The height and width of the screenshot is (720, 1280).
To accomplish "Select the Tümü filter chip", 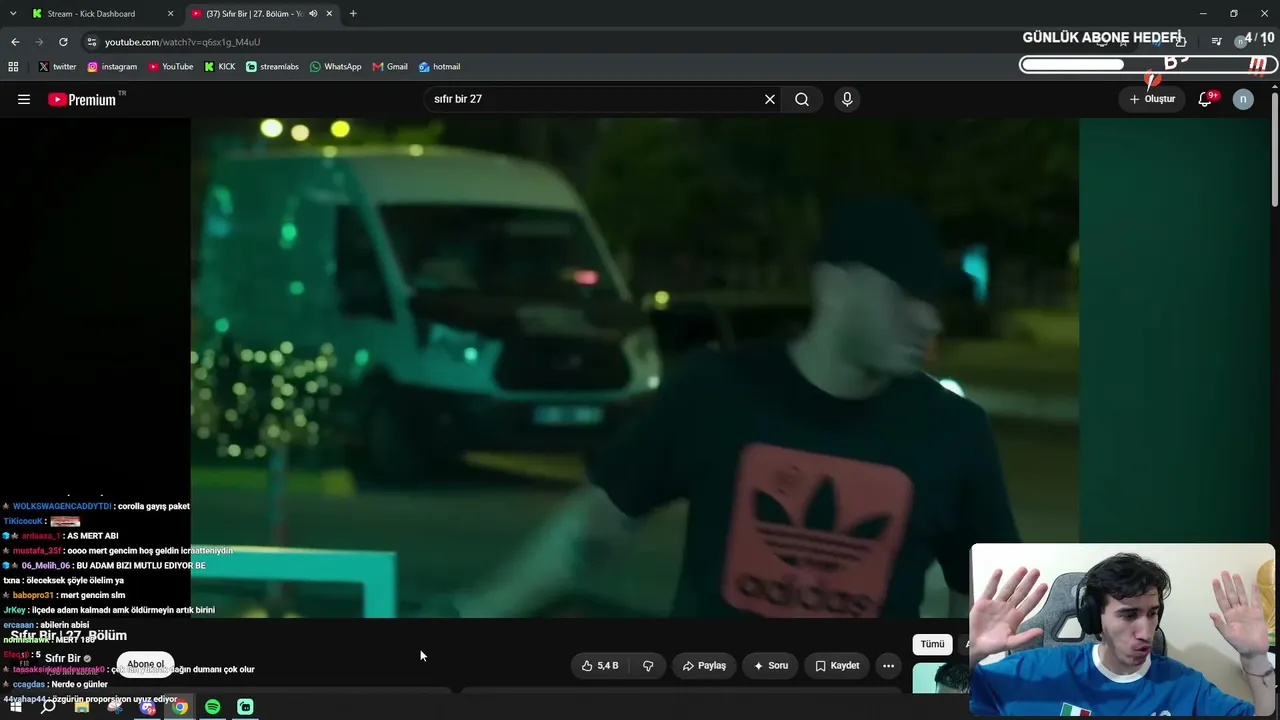I will 932,644.
